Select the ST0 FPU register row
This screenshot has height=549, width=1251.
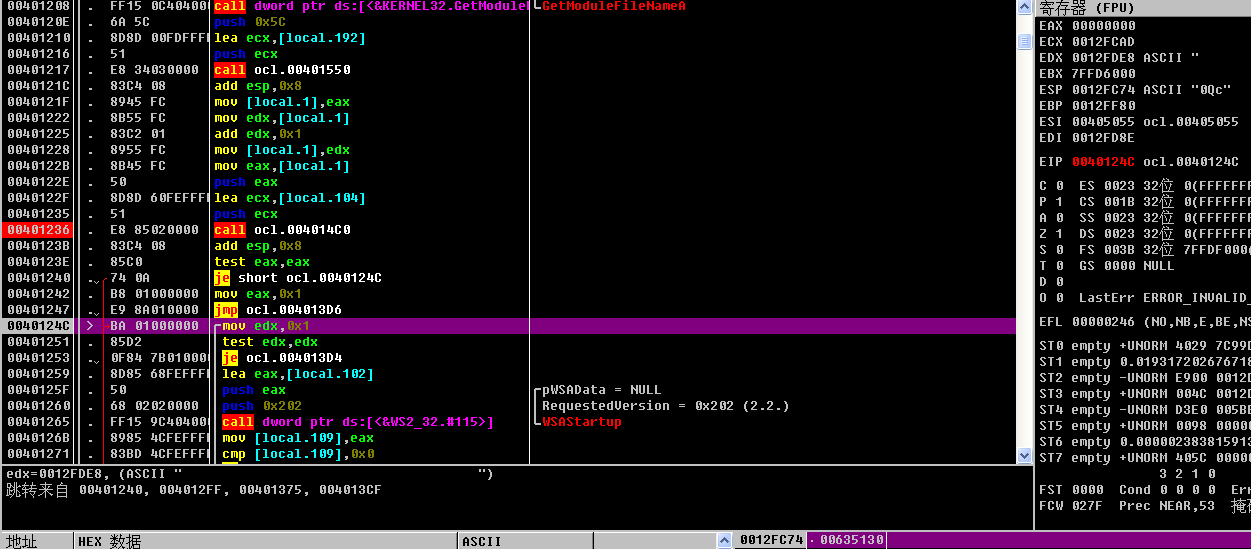tap(1145, 346)
